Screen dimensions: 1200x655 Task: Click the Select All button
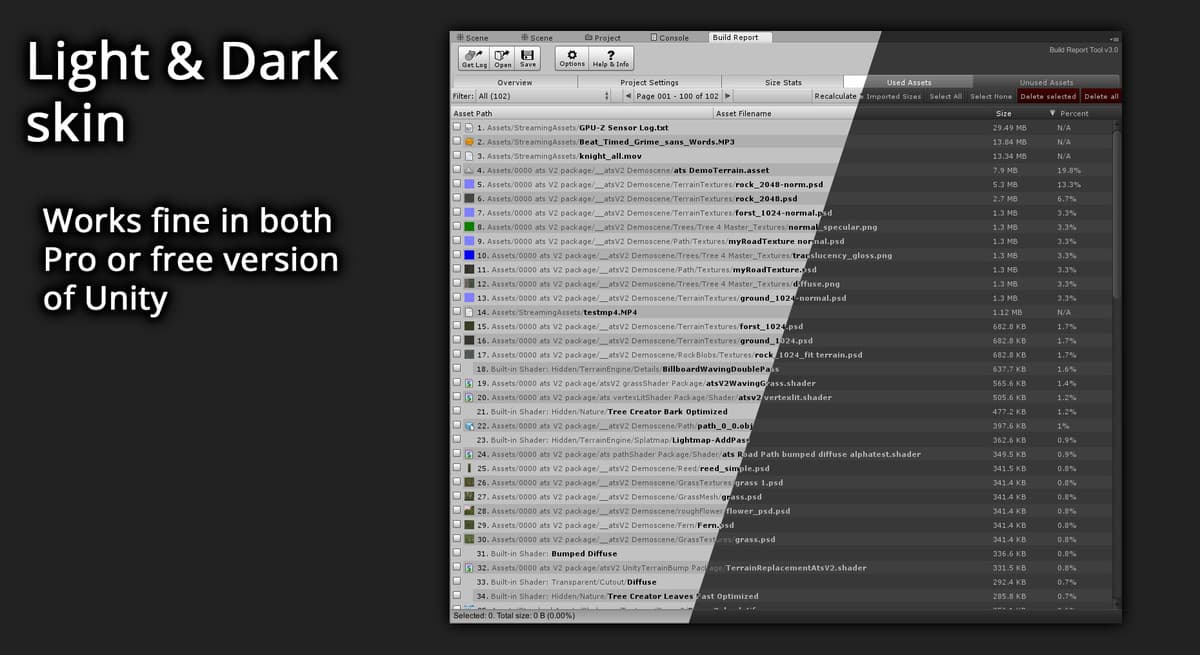(945, 96)
